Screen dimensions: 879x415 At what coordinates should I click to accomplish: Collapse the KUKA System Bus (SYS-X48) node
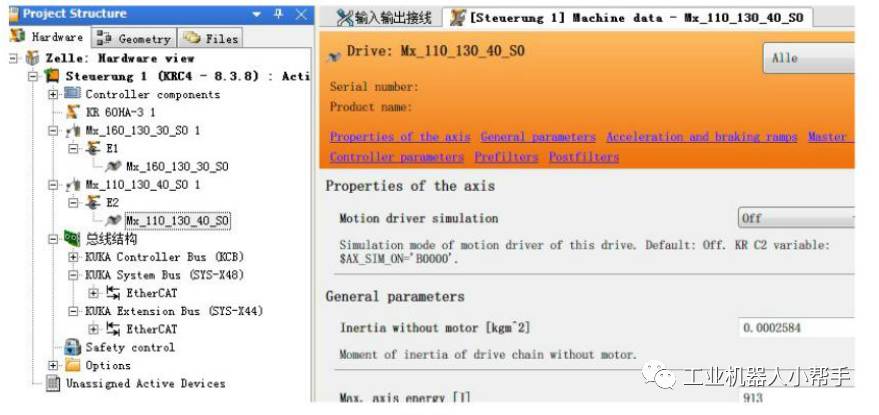coord(73,275)
